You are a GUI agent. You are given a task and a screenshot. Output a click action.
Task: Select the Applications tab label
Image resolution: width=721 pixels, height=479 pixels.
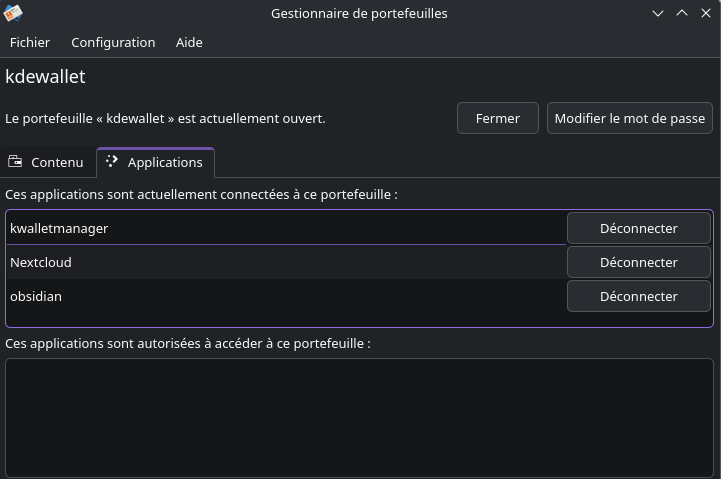tap(165, 162)
